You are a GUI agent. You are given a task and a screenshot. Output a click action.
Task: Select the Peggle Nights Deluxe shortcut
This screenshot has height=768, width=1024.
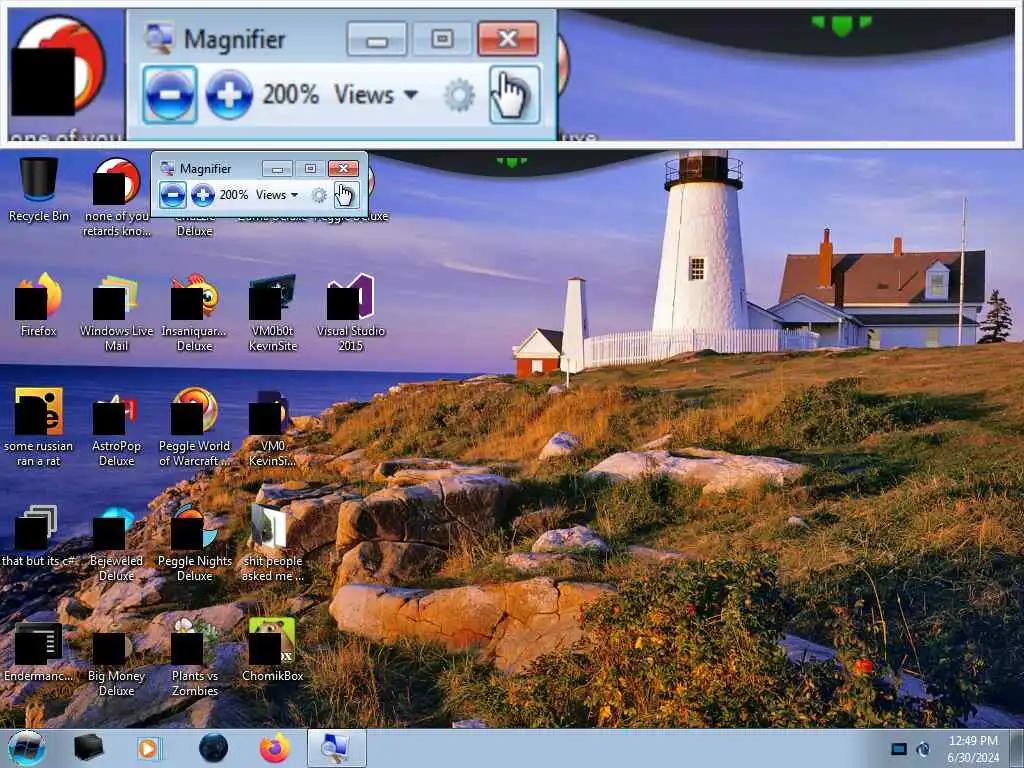click(195, 541)
